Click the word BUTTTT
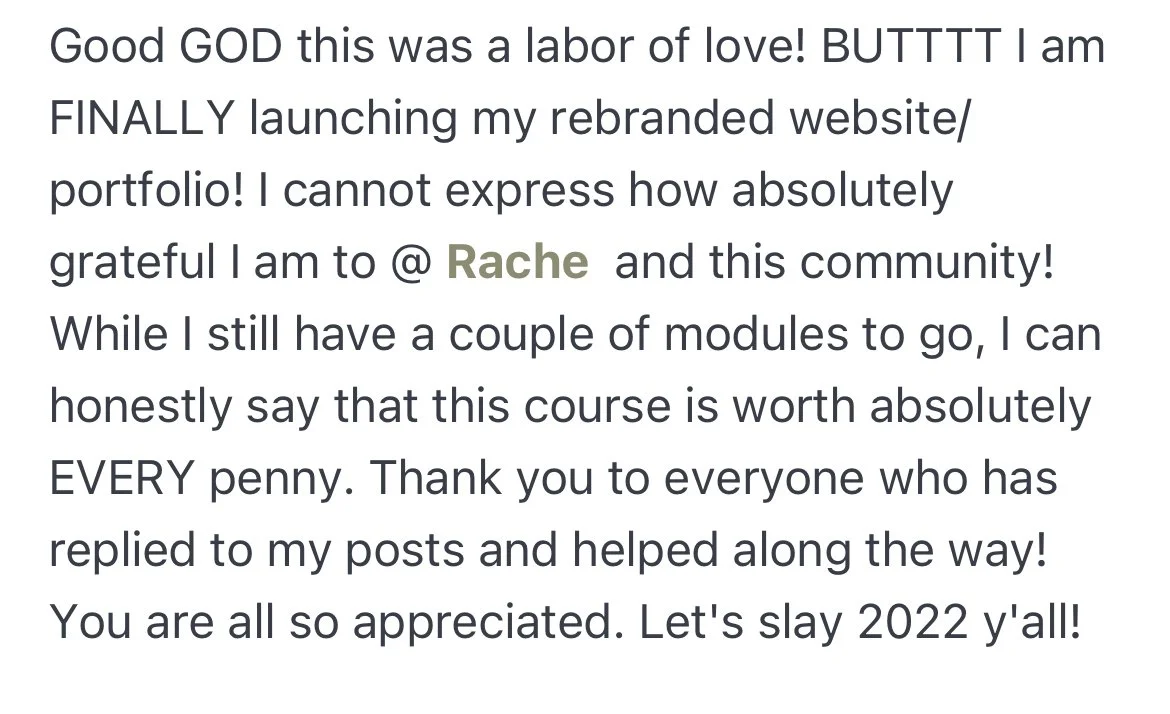This screenshot has height=714, width=1170. click(911, 46)
